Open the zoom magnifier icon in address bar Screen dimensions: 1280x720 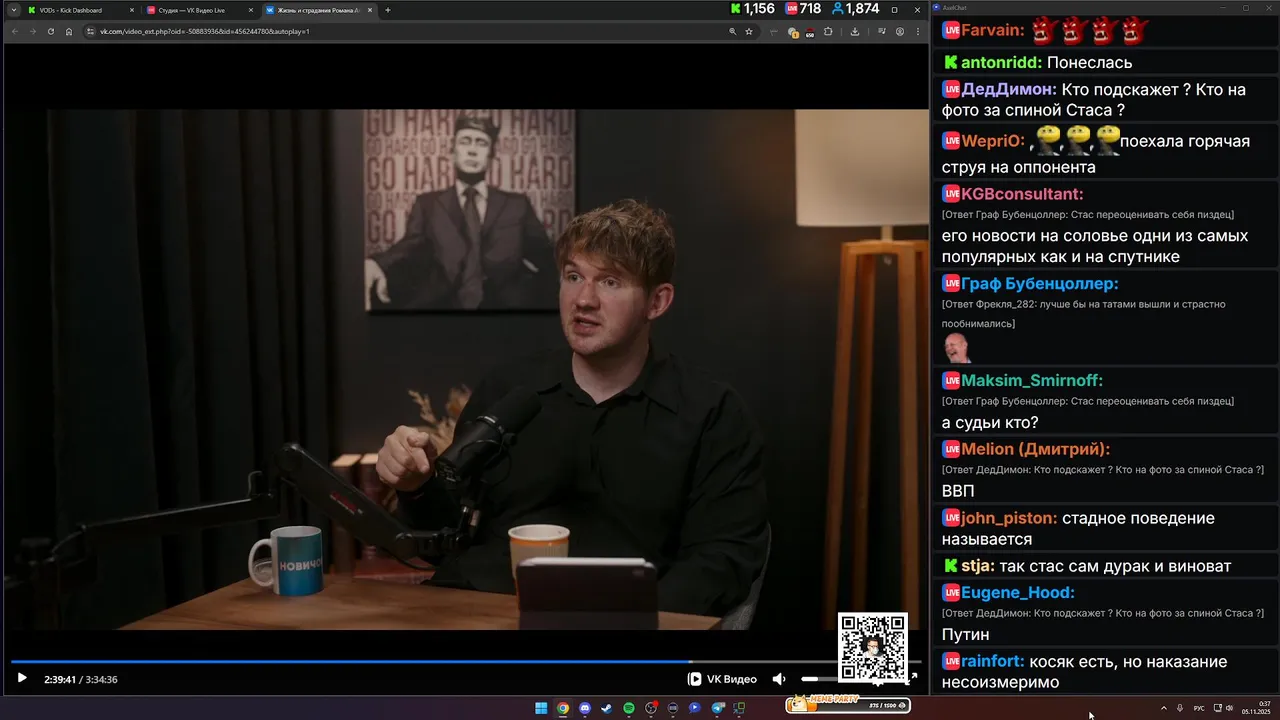click(x=733, y=31)
